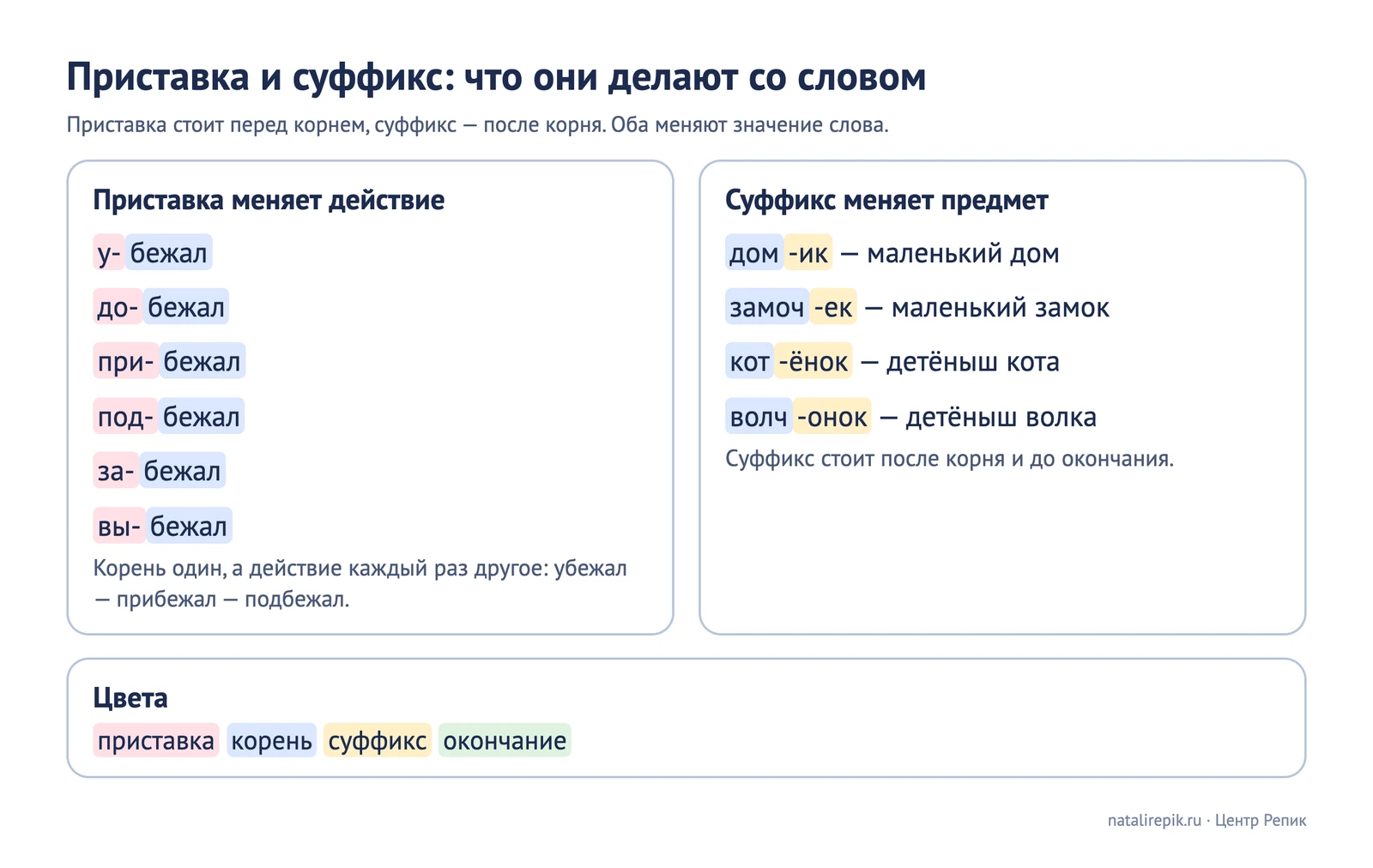Pick the green "окончание" legend chip
This screenshot has width=1373, height=868.
click(505, 740)
